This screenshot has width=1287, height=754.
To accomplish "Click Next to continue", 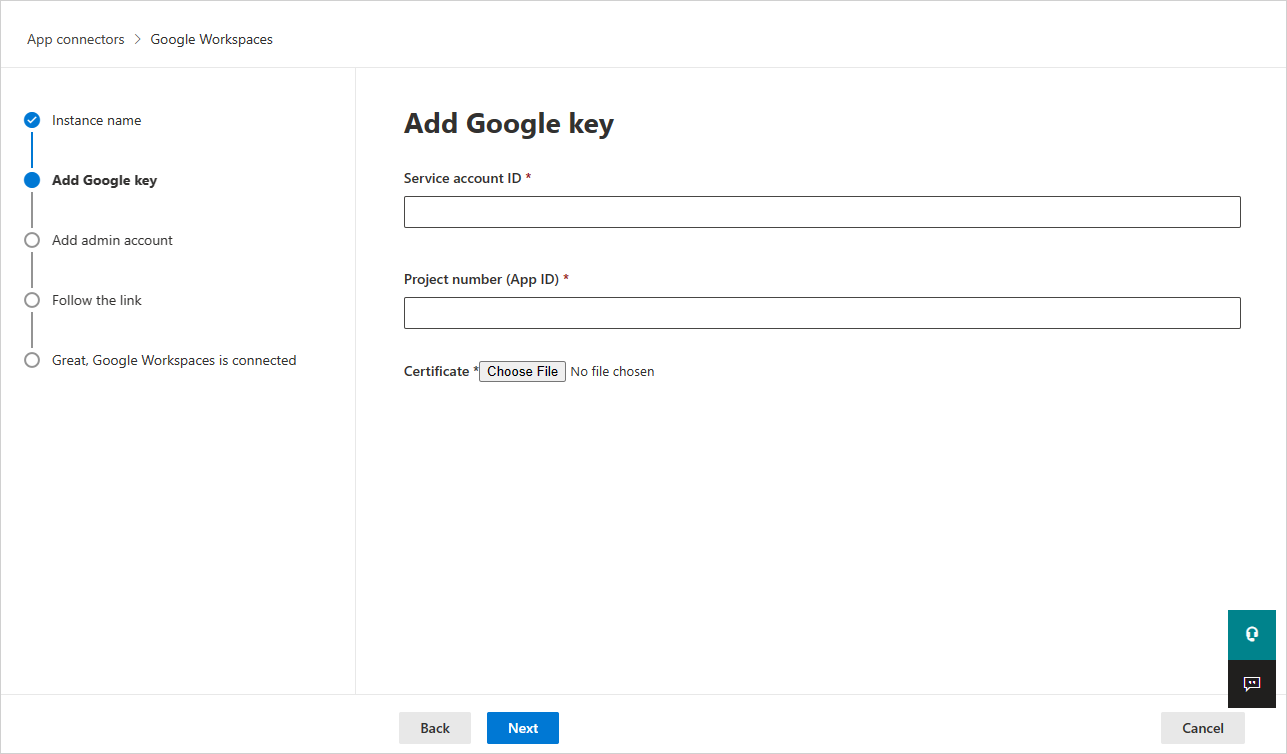I will pos(522,728).
